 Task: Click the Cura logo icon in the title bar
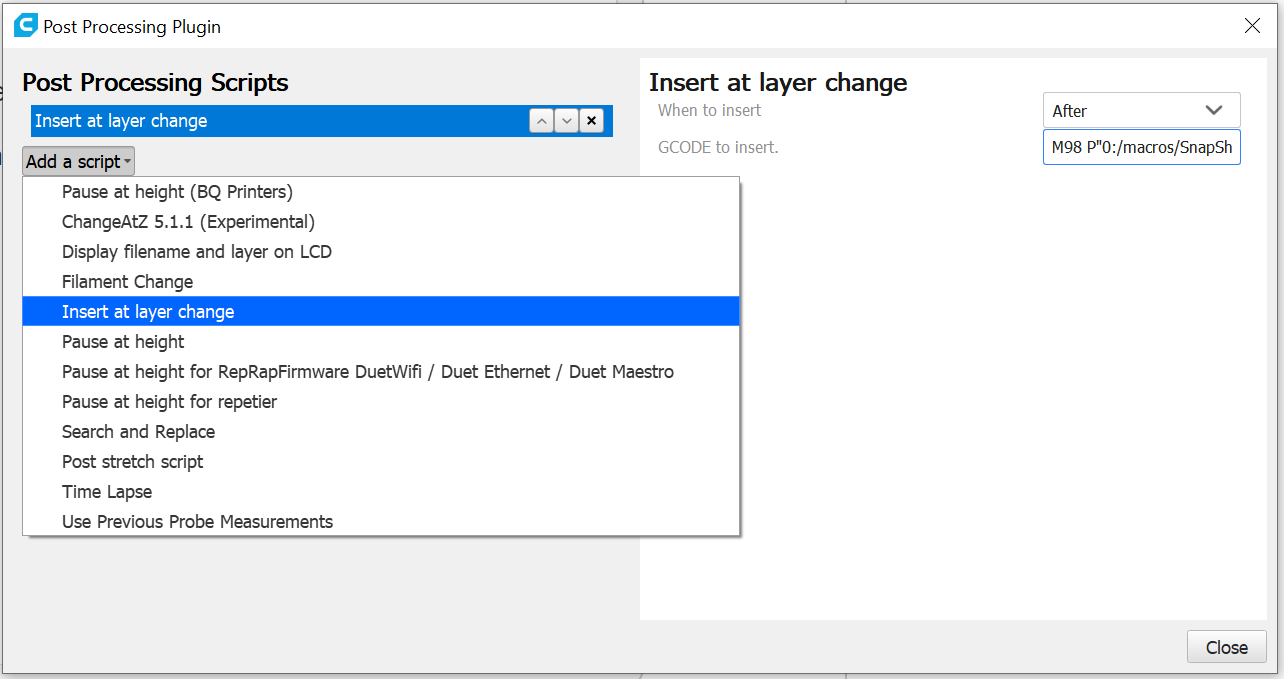pyautogui.click(x=25, y=26)
